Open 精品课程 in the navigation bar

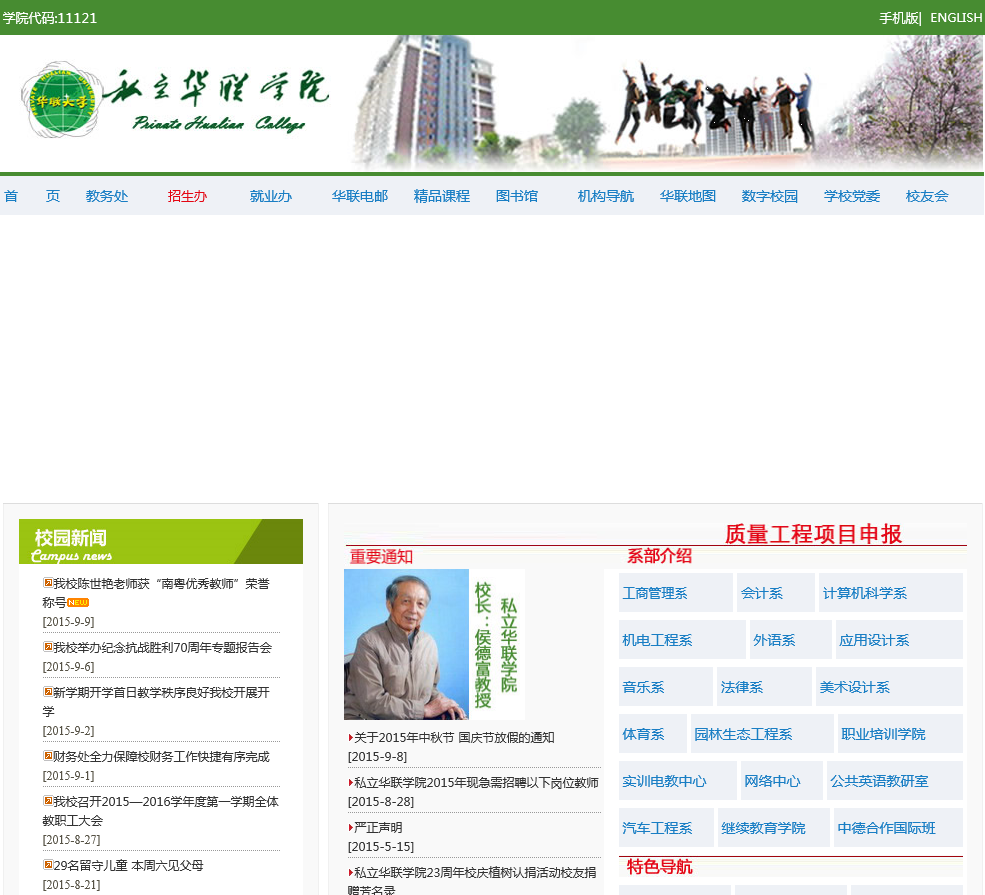442,196
